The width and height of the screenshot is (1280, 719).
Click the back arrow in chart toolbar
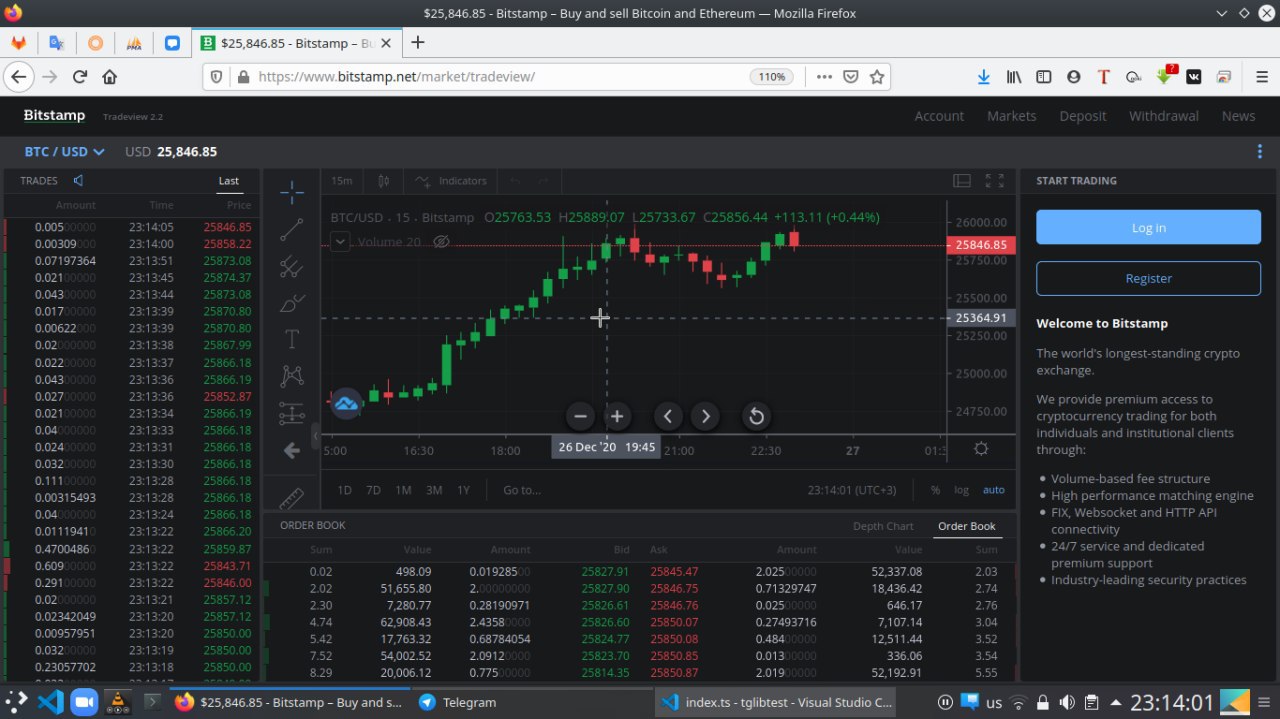pyautogui.click(x=292, y=451)
